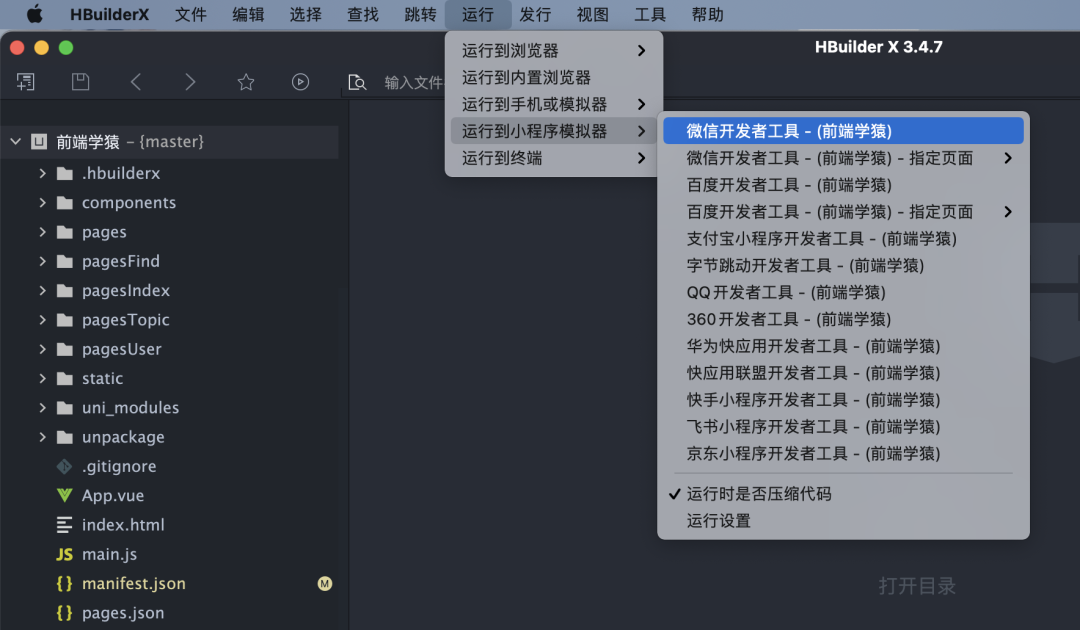
Task: Click the App.vue Vue file icon
Action: click(63, 495)
